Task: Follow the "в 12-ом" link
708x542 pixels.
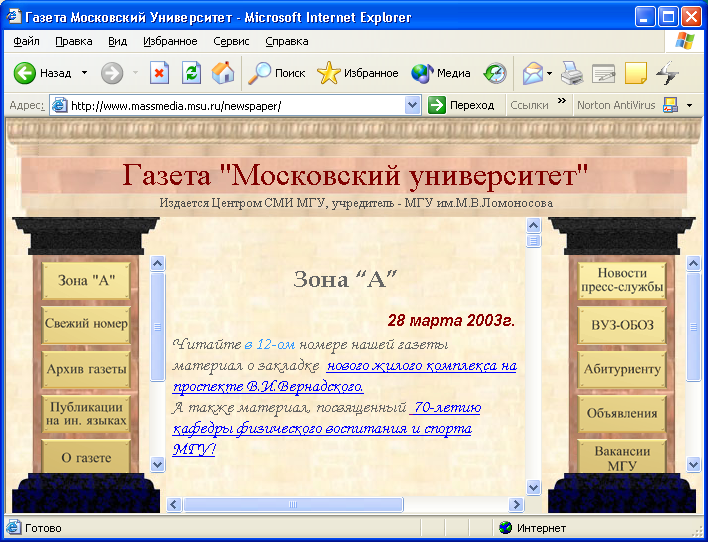Action: (x=270, y=345)
